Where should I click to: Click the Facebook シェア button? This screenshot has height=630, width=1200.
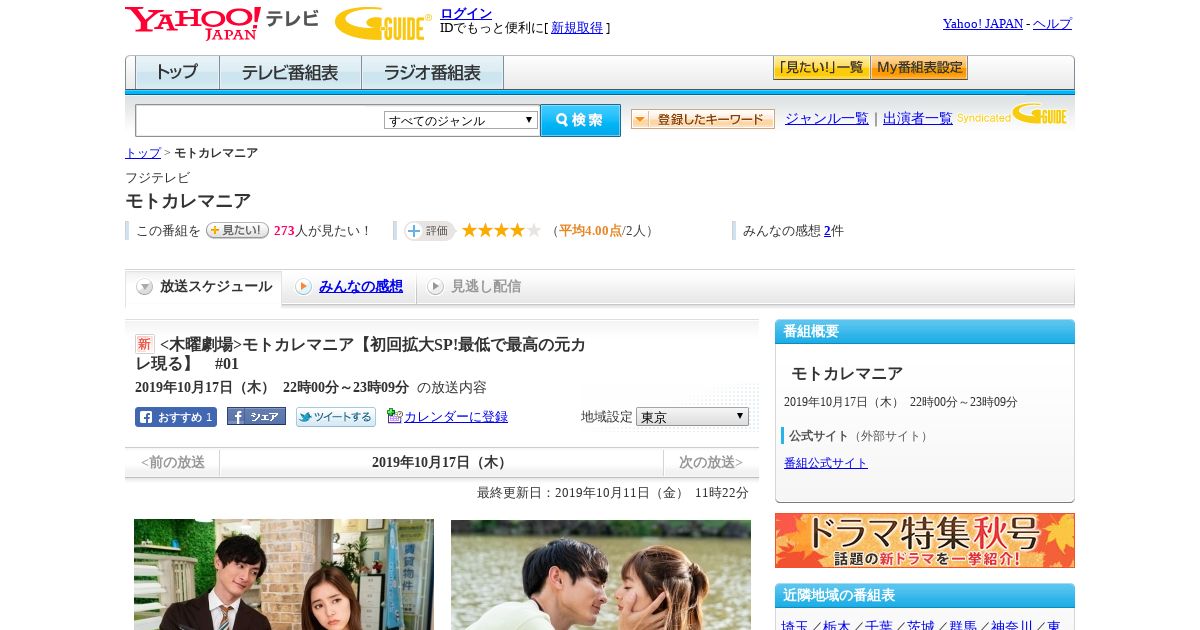[256, 417]
